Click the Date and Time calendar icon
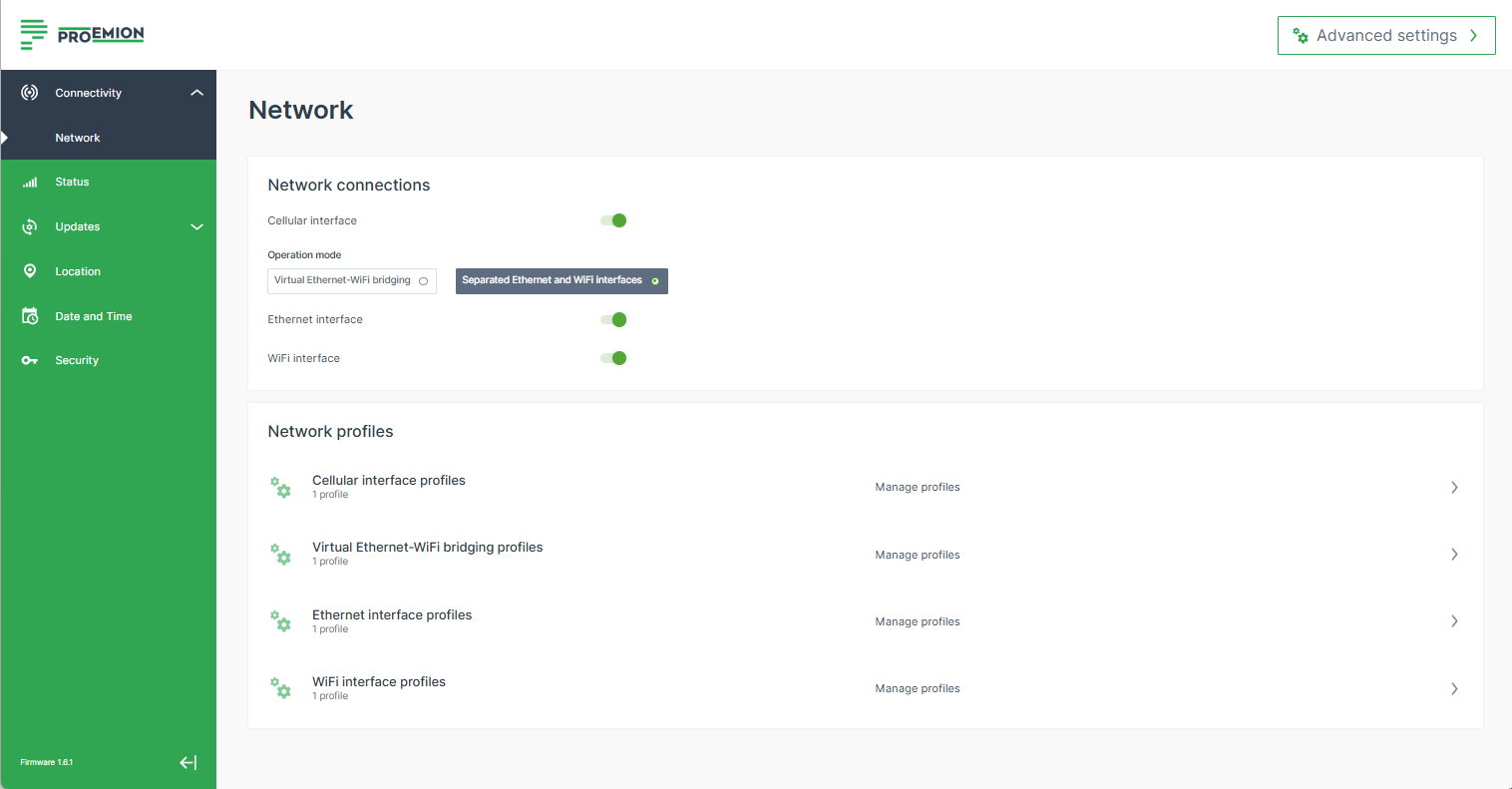1512x789 pixels. click(28, 315)
